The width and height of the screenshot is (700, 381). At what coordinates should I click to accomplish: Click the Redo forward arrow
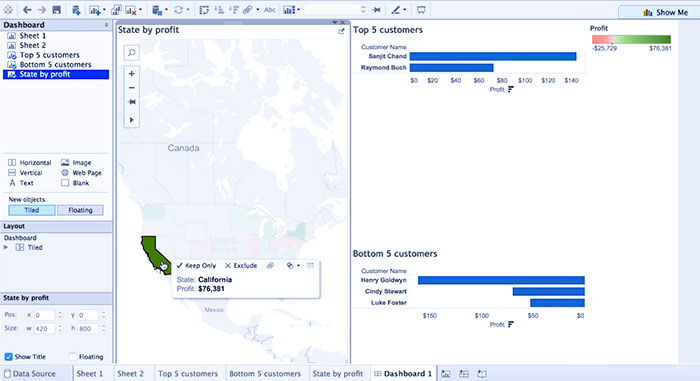coord(42,9)
